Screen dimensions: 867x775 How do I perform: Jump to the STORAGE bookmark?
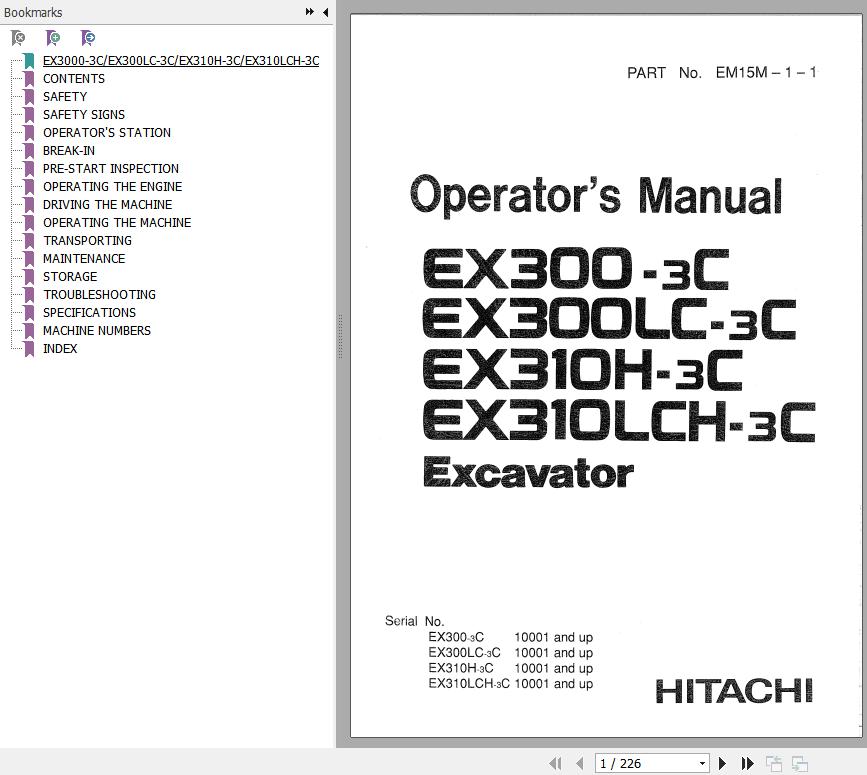[x=70, y=276]
